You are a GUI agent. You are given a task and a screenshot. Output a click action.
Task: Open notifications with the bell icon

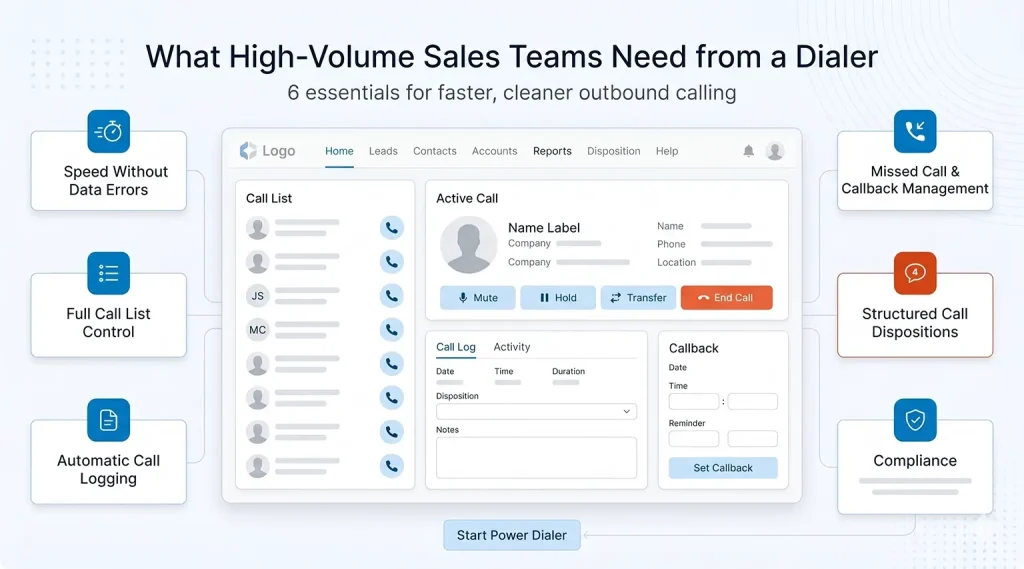748,151
